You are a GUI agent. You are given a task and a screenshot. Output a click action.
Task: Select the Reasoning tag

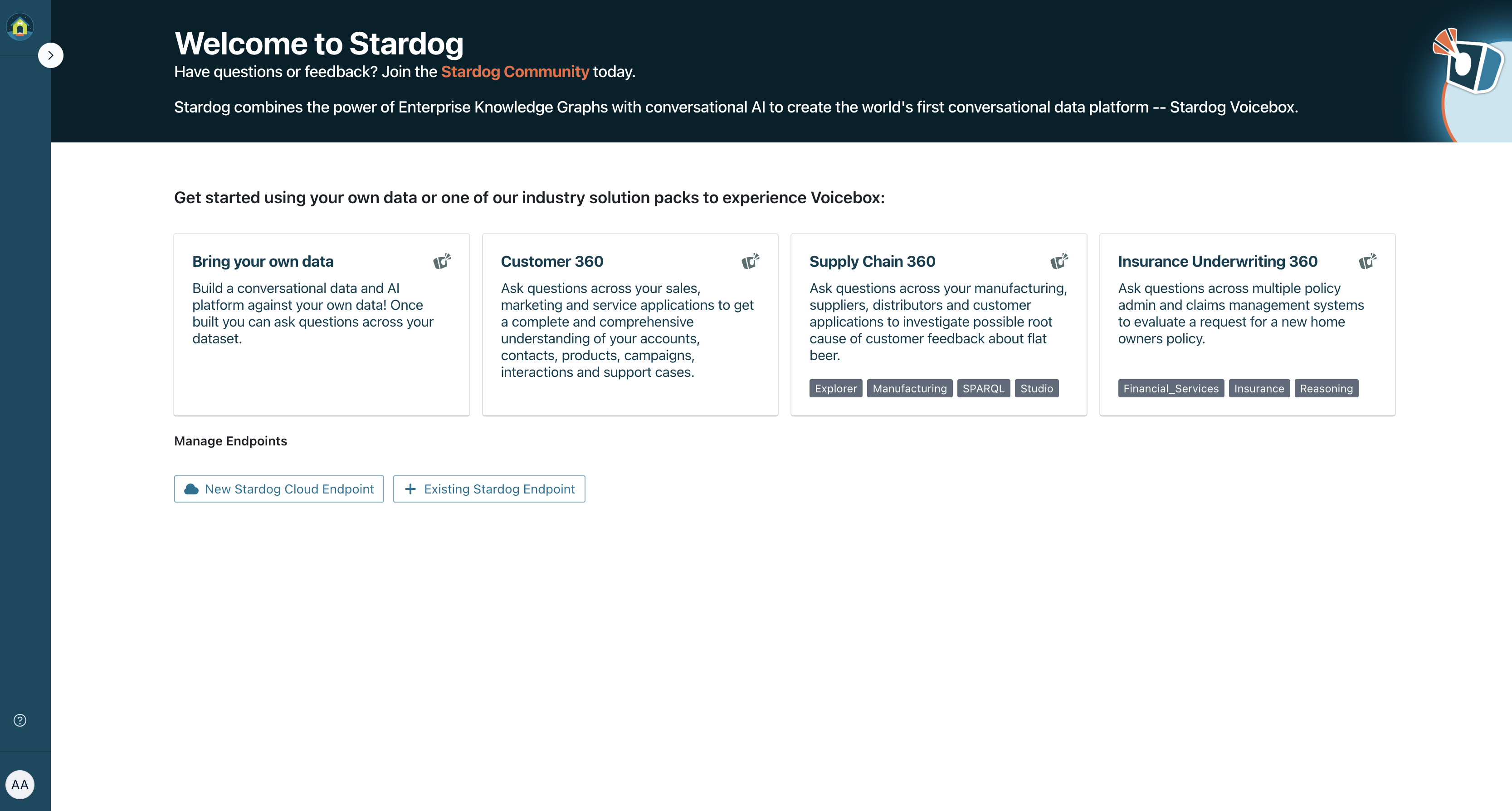[x=1326, y=388]
